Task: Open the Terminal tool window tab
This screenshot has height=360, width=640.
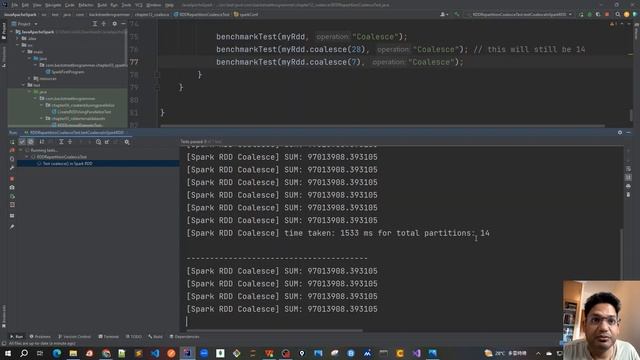Action: (109, 337)
